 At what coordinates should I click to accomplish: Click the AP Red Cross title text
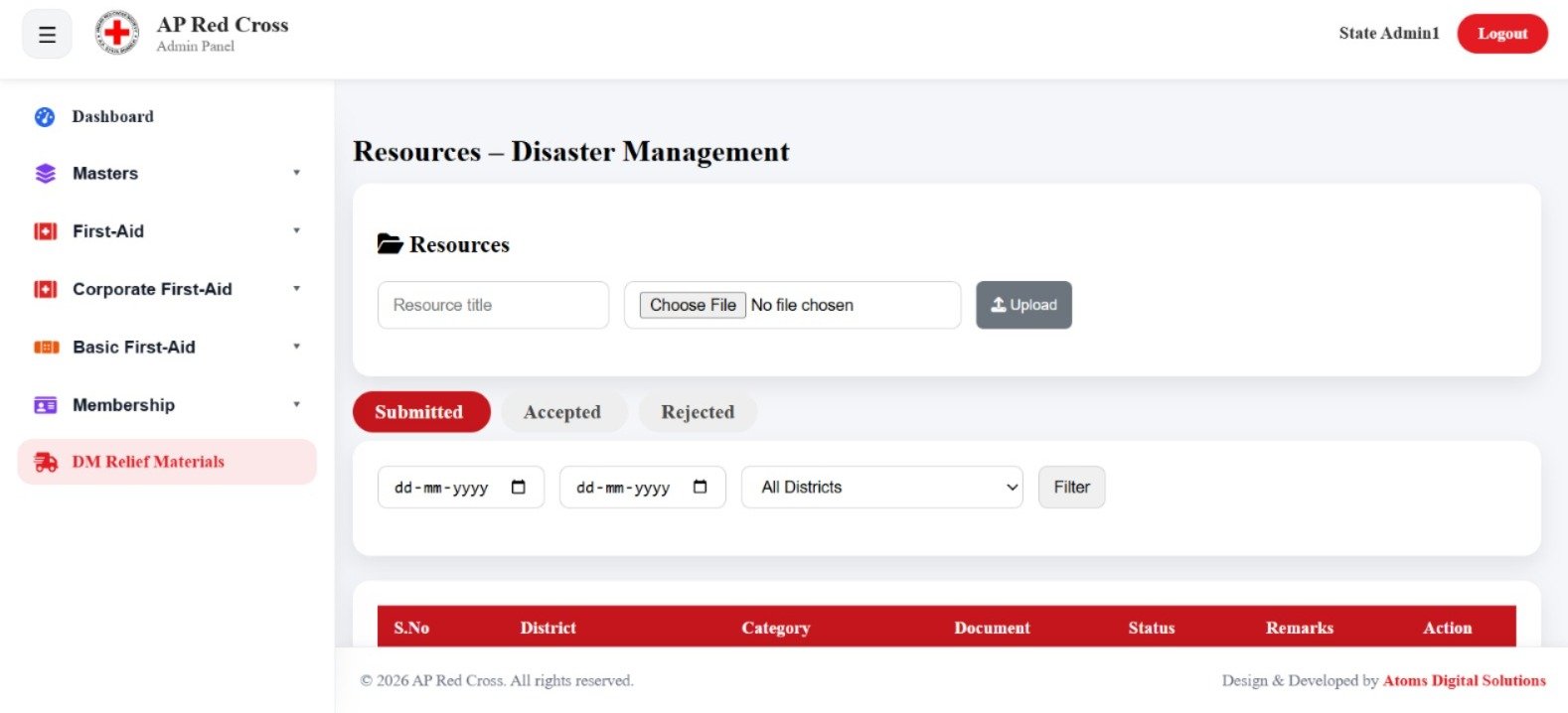coord(223,25)
